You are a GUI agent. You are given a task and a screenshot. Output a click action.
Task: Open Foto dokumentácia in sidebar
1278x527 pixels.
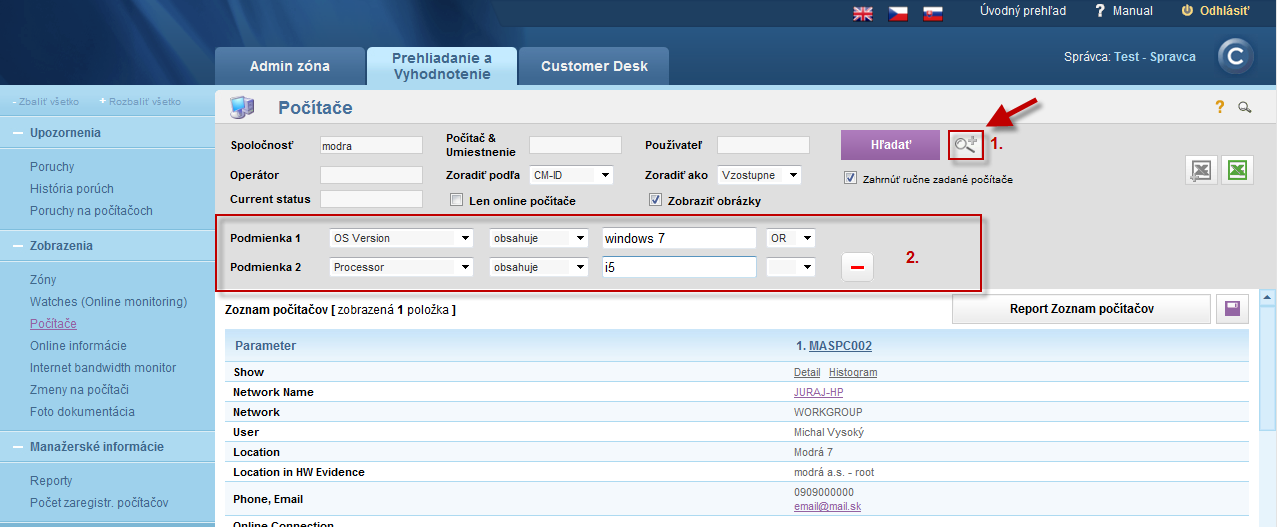(82, 412)
